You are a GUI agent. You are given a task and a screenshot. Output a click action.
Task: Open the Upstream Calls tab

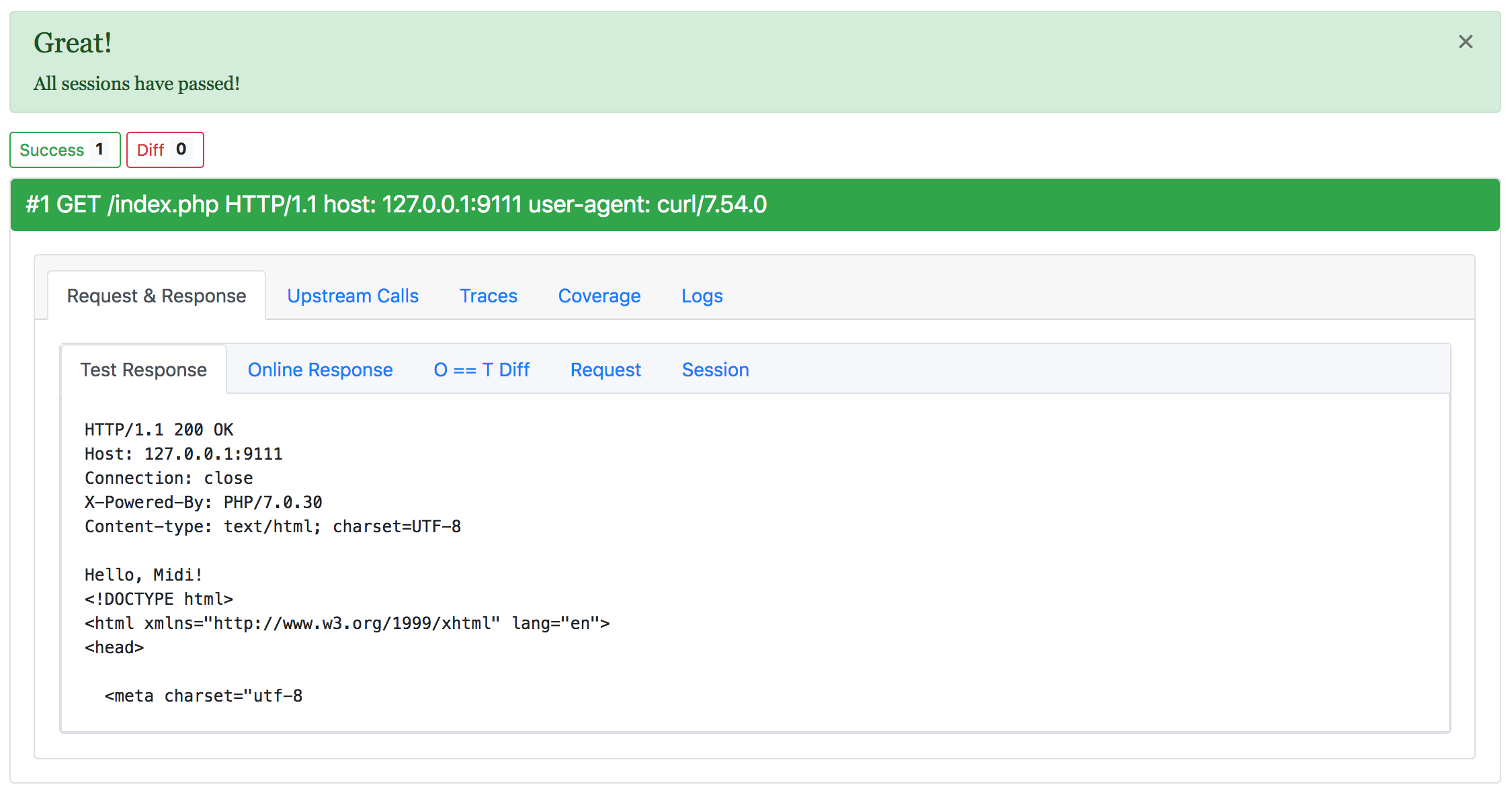coord(352,296)
